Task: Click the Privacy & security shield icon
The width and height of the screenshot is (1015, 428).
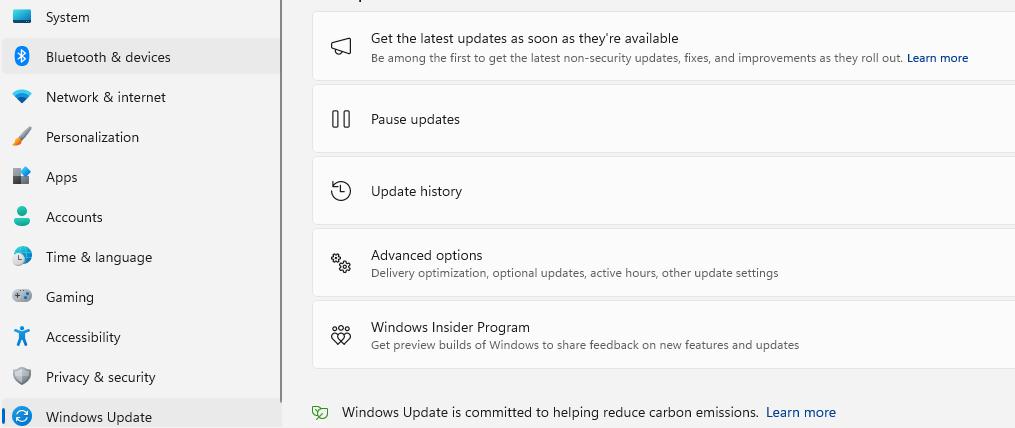Action: tap(22, 377)
